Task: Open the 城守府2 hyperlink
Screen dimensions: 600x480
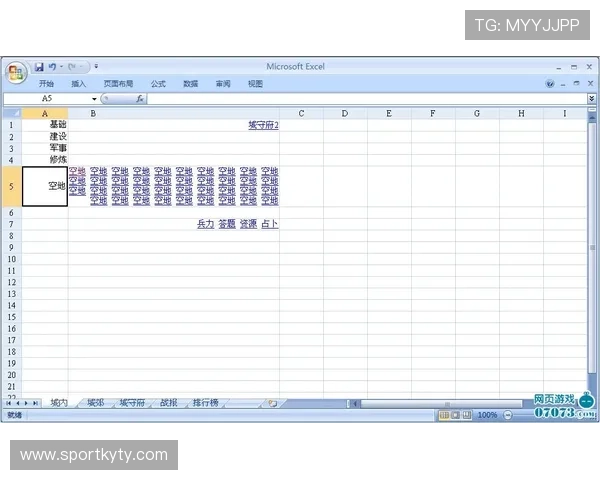Action: coord(263,125)
